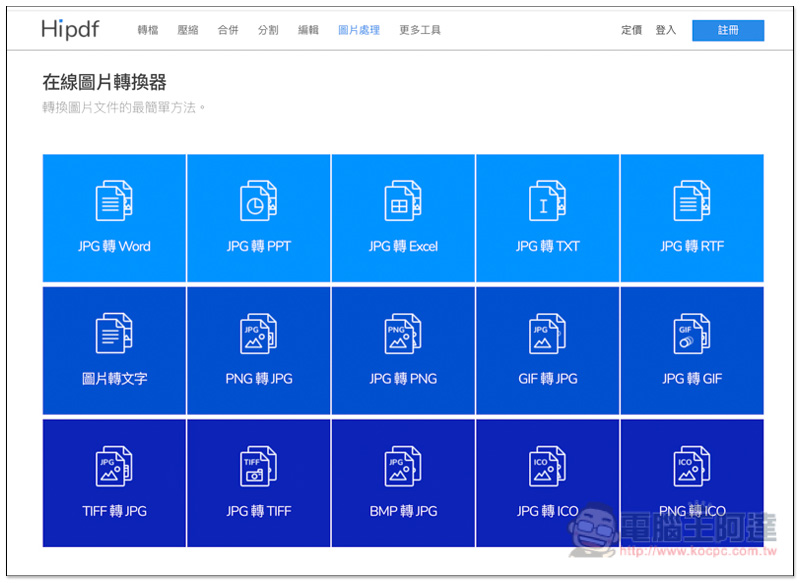Open the GIF 轉 JPG label
This screenshot has height=583, width=800.
click(x=547, y=379)
